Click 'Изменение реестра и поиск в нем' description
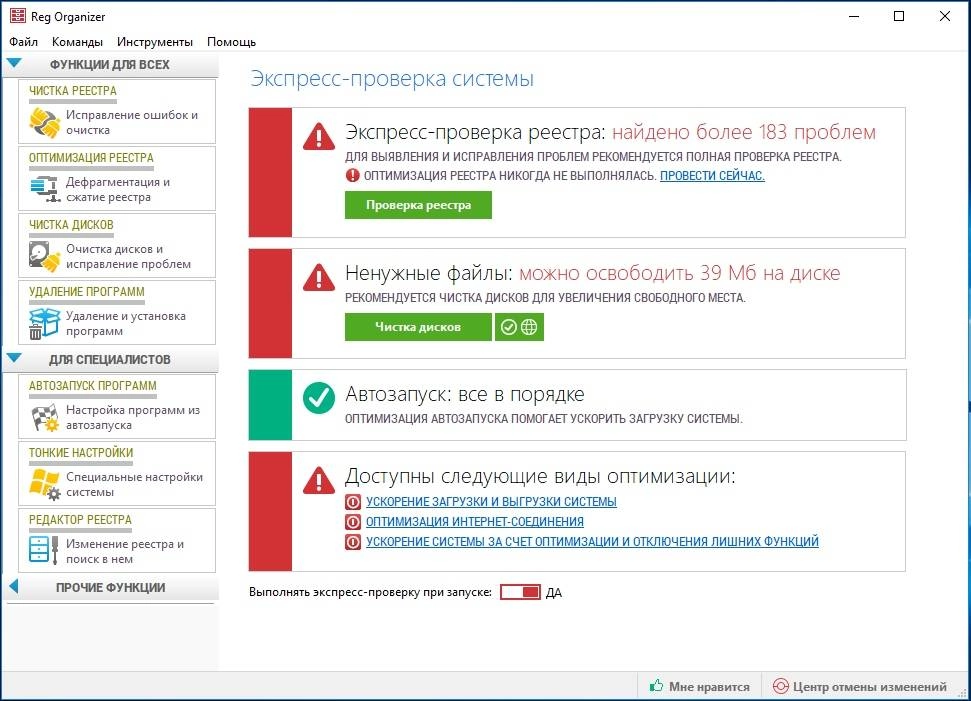 [x=124, y=551]
